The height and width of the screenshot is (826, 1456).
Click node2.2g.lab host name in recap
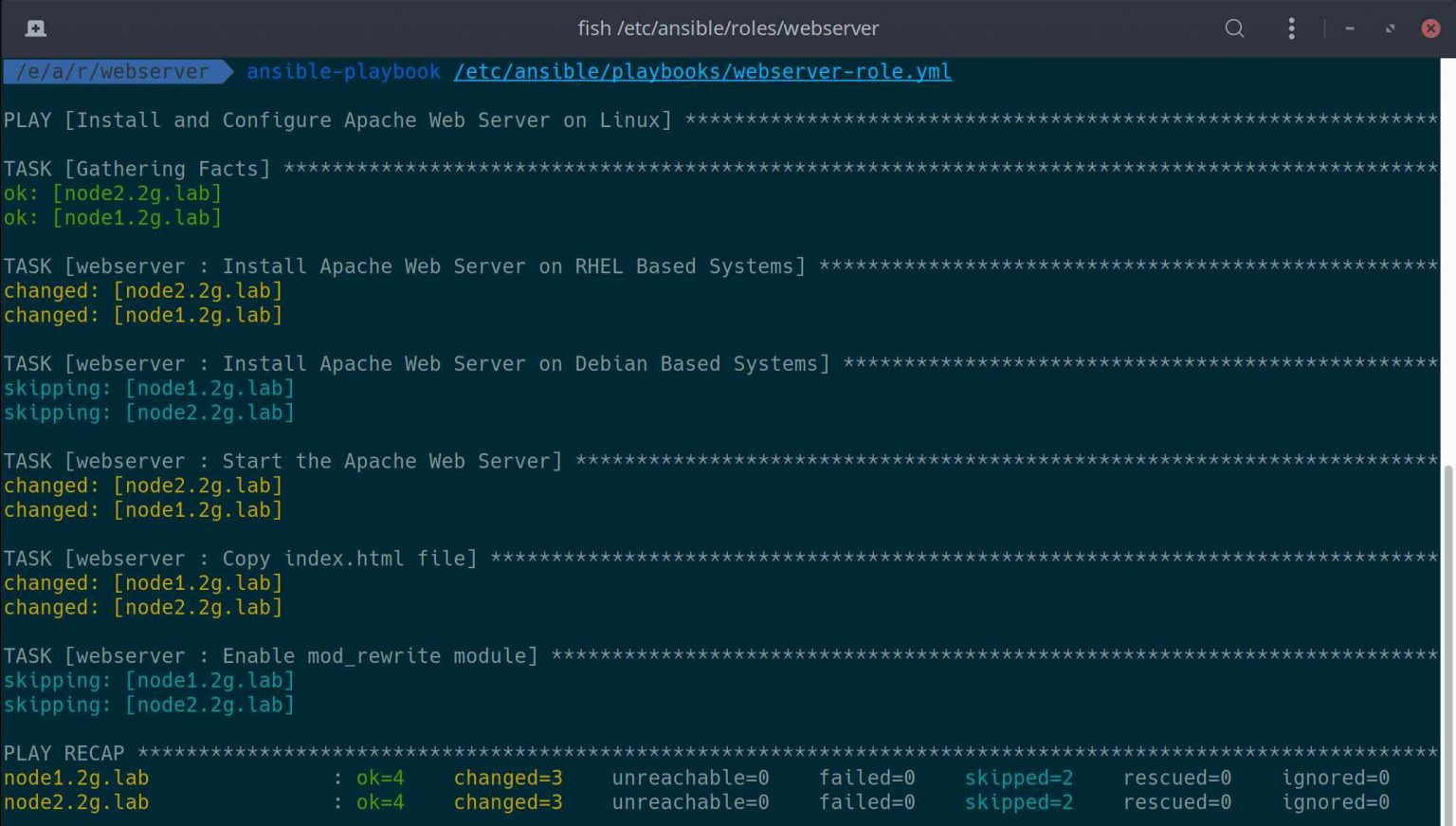coord(76,802)
